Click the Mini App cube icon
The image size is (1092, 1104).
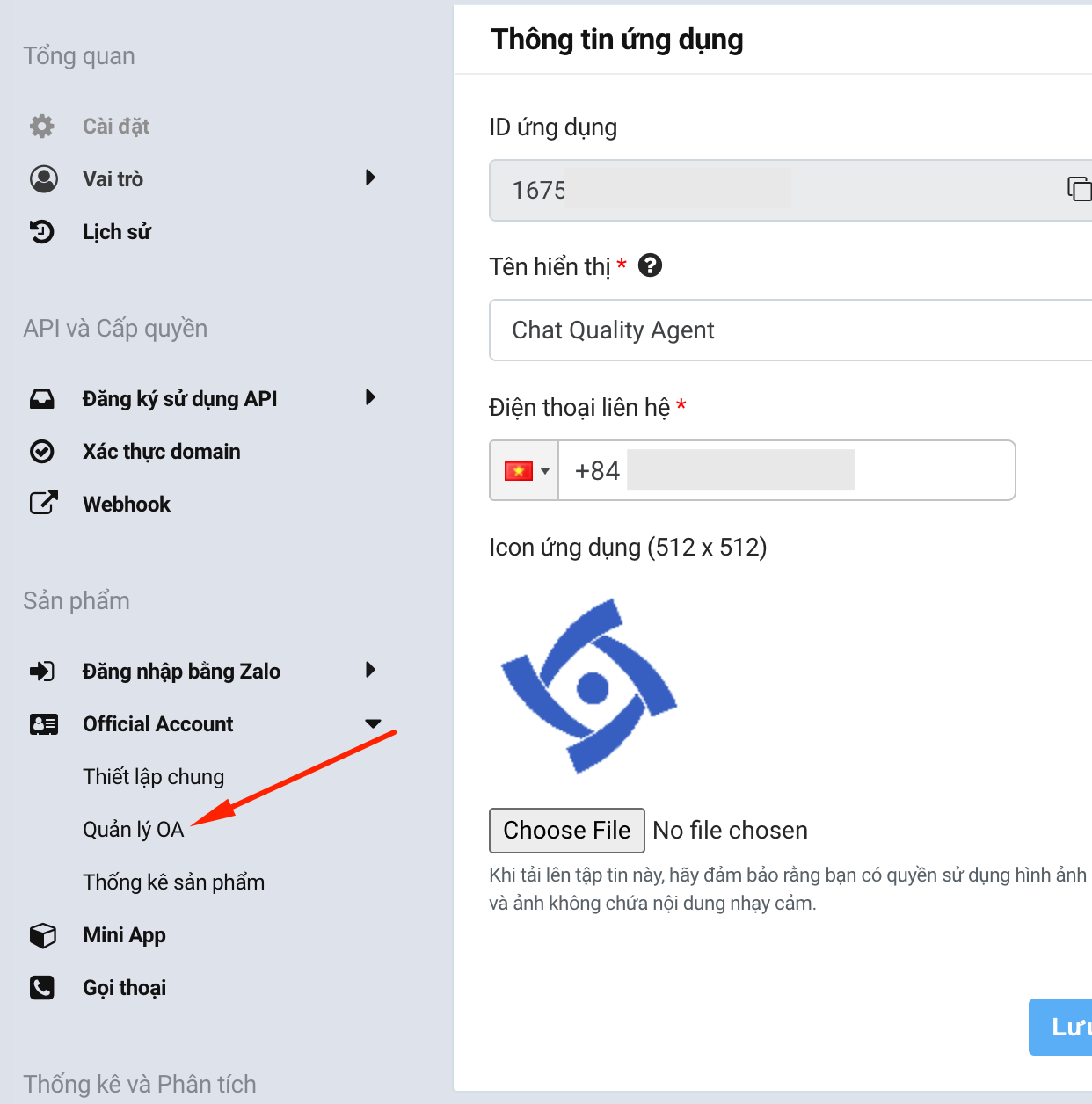(x=42, y=935)
